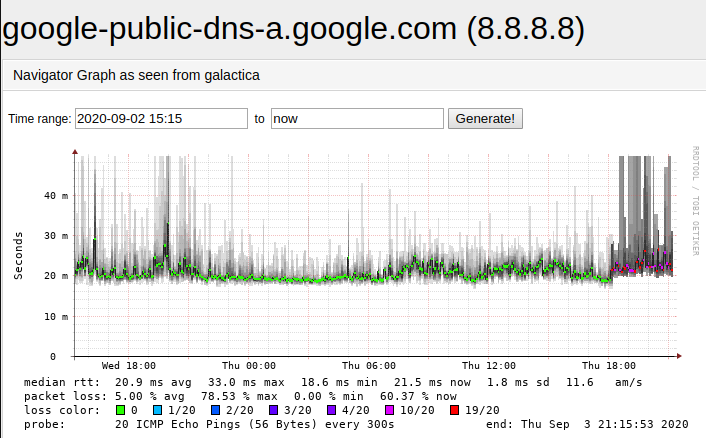Click the green 0 loss color swatch
The image size is (706, 438).
[x=120, y=411]
